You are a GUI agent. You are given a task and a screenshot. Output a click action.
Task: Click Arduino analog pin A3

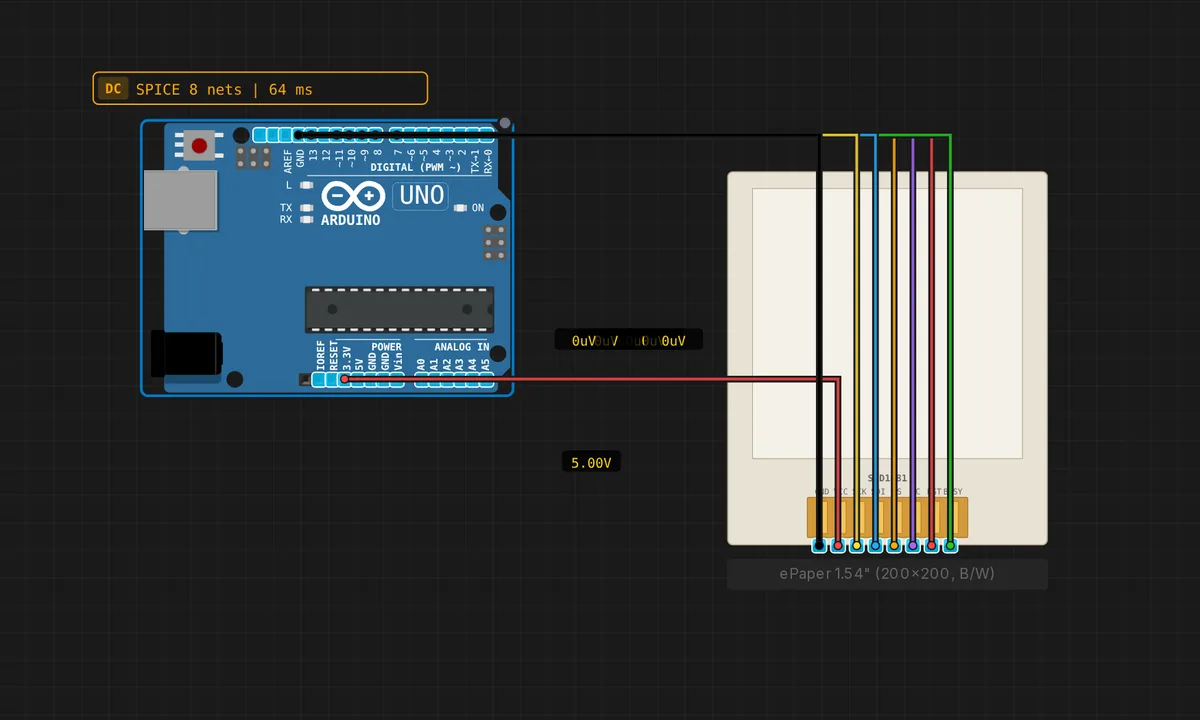tap(460, 380)
